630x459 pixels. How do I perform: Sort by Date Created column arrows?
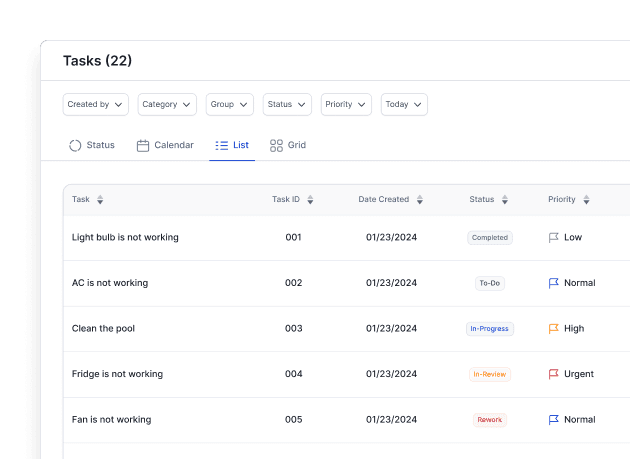(x=419, y=200)
